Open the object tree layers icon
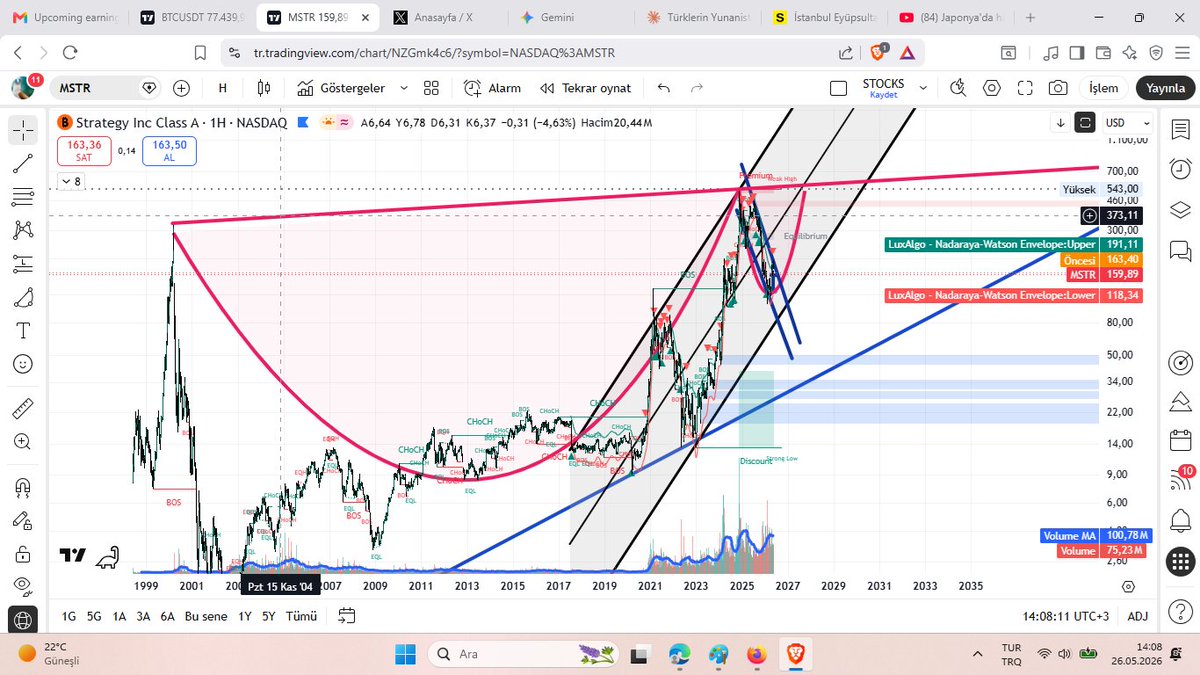Image resolution: width=1200 pixels, height=675 pixels. (1180, 210)
